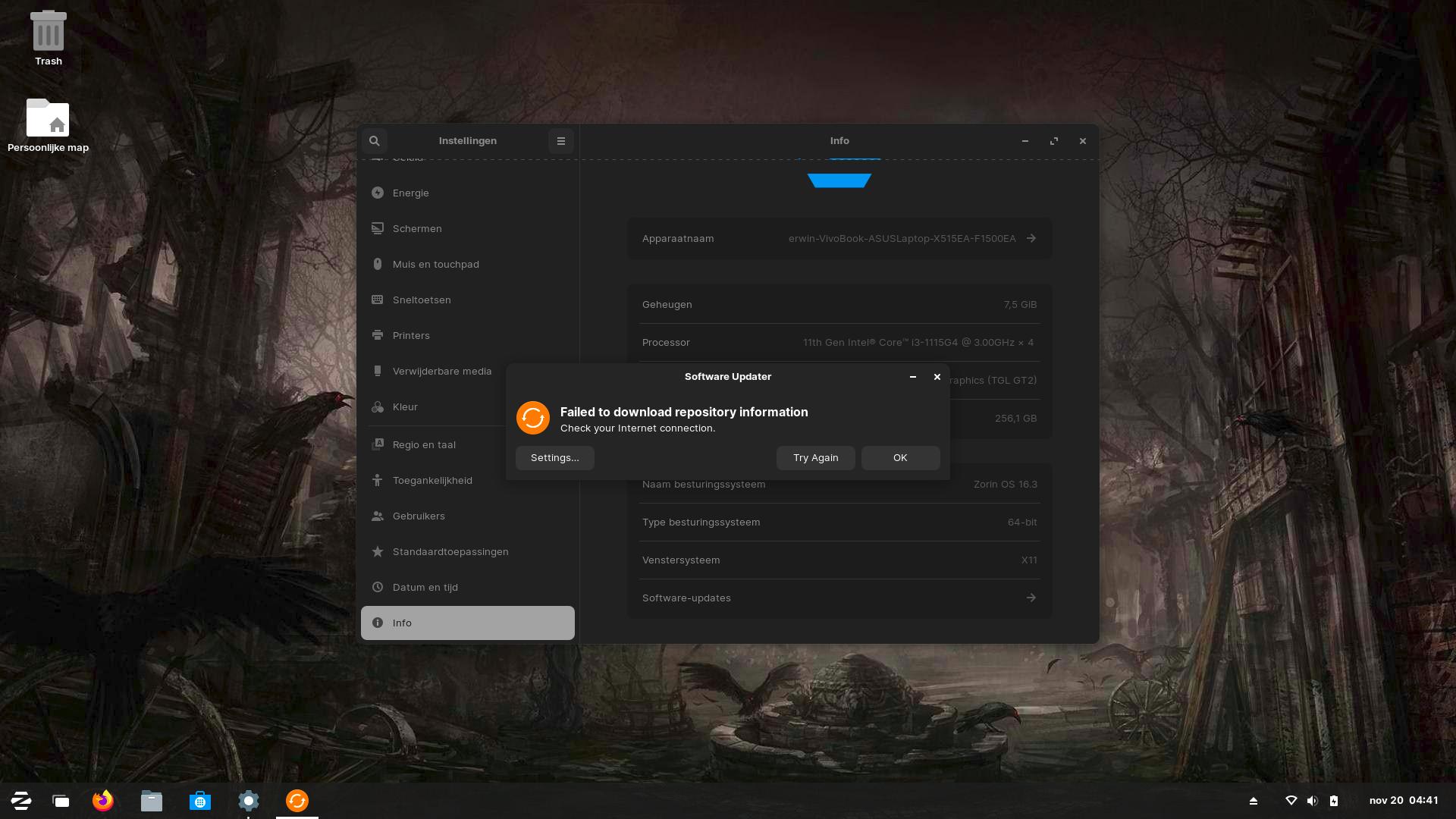Open the Printers panel
1456x819 pixels.
[468, 336]
